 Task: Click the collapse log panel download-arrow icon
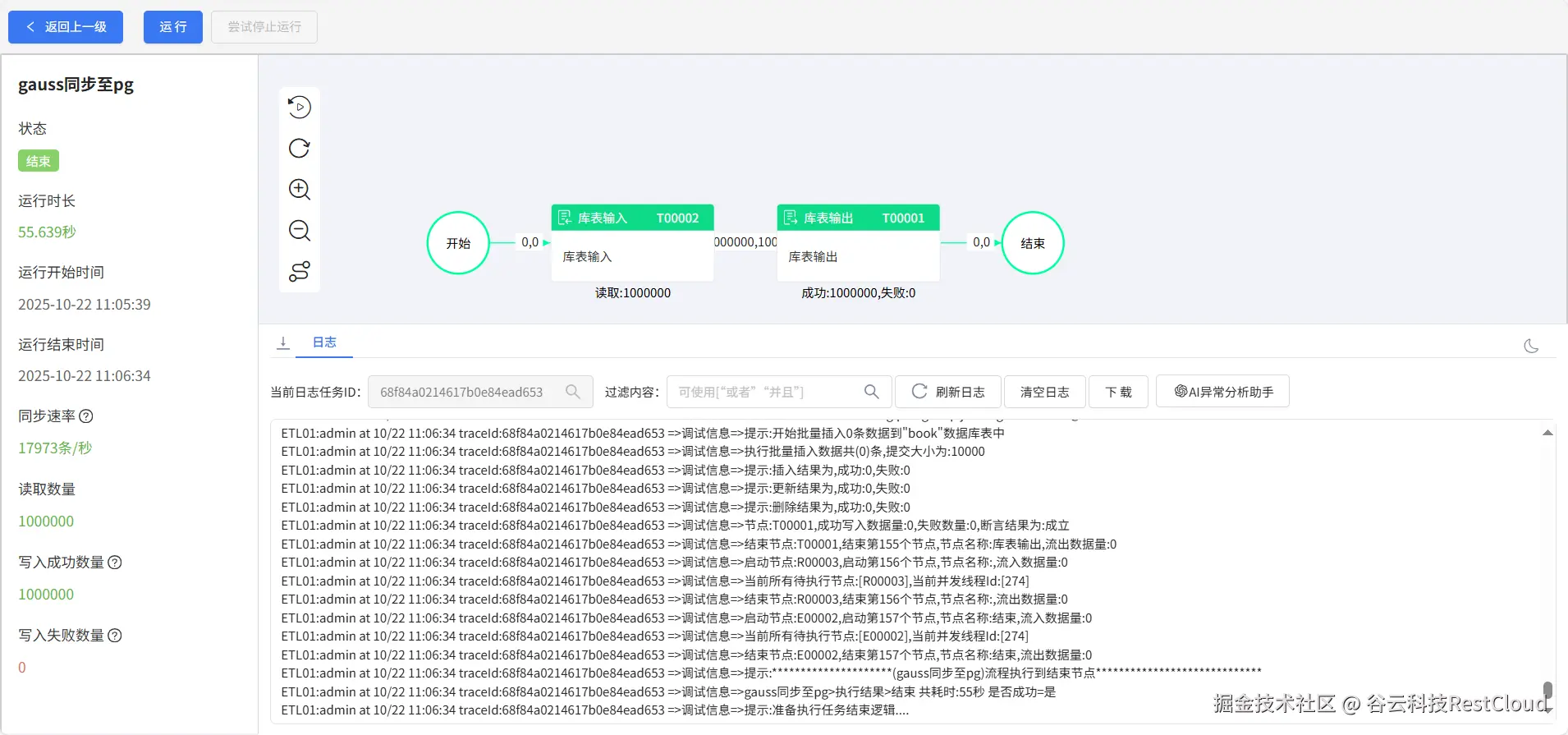[x=283, y=343]
